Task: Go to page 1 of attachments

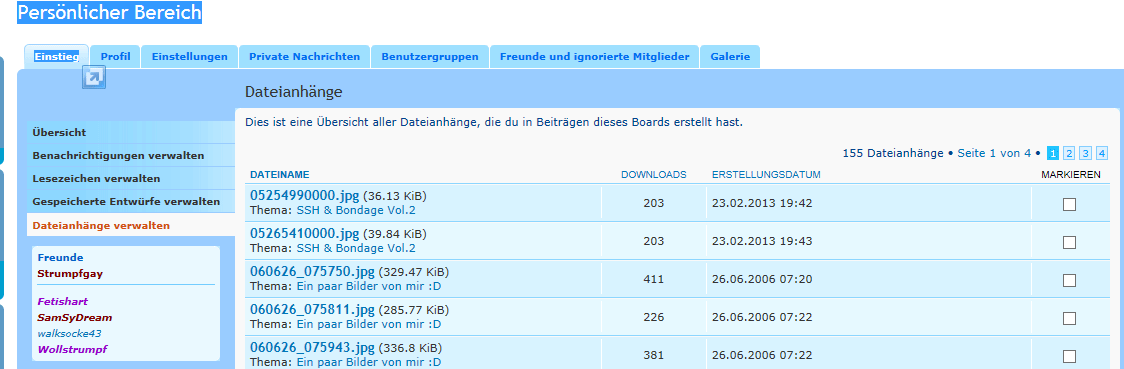Action: [x=1052, y=153]
